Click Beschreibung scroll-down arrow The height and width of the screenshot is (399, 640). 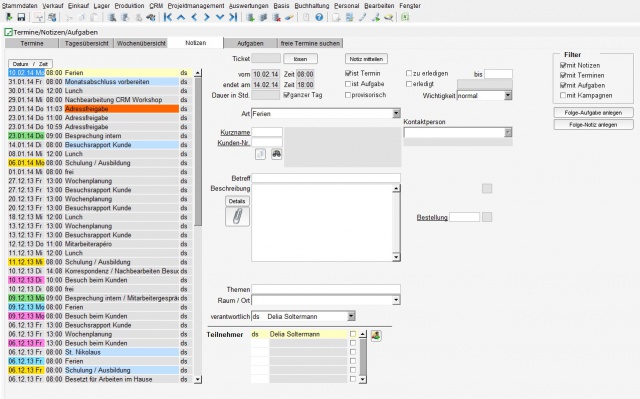click(x=396, y=257)
